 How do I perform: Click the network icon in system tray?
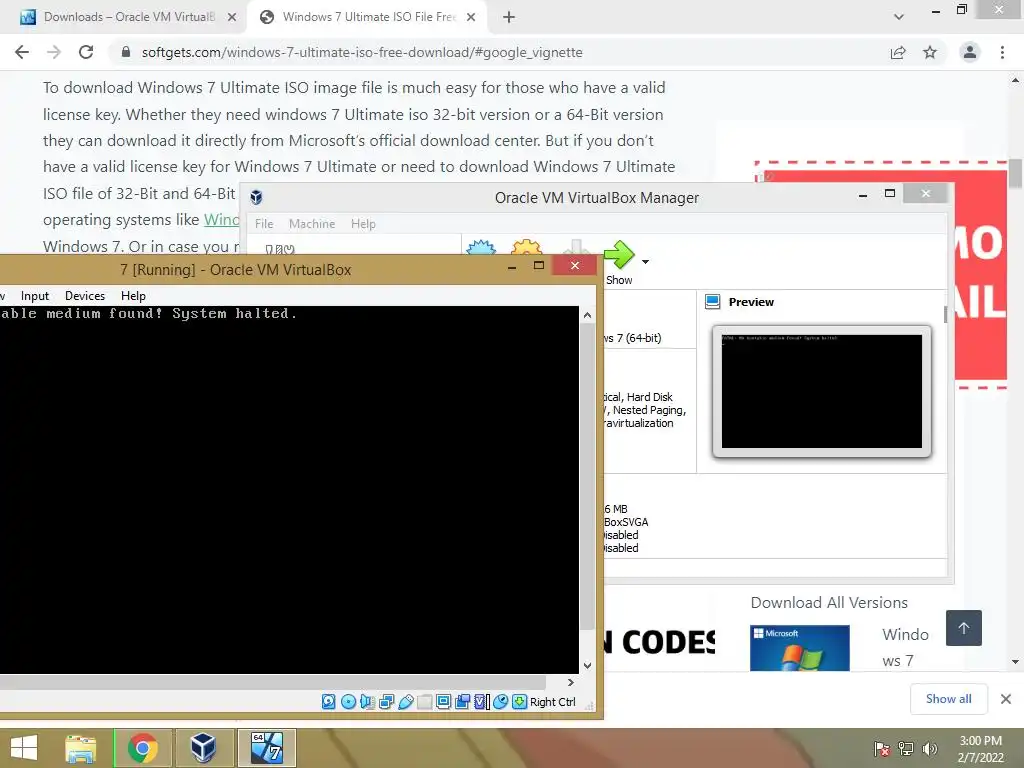tap(906, 748)
